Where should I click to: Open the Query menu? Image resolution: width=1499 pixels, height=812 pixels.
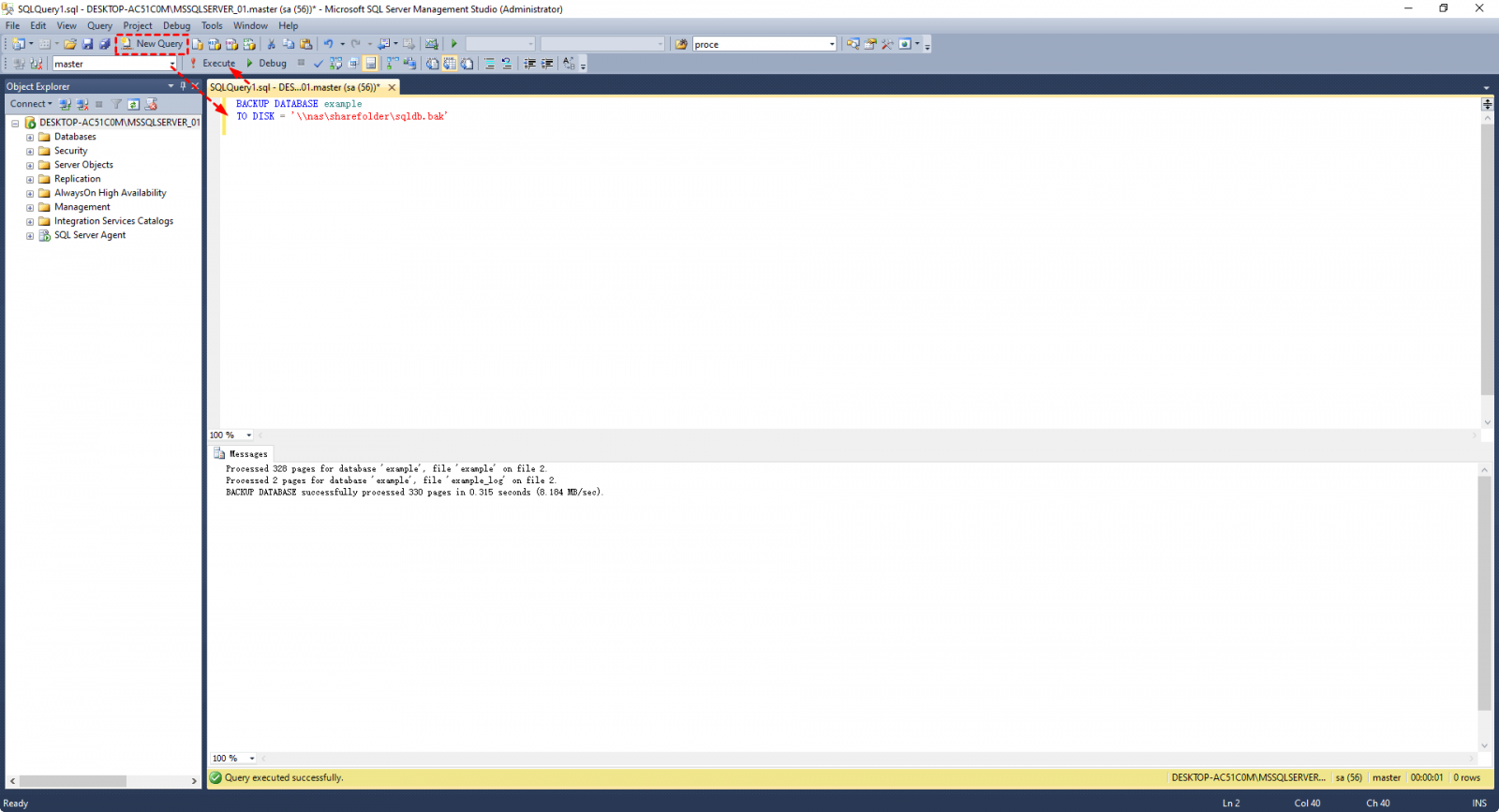(x=99, y=25)
